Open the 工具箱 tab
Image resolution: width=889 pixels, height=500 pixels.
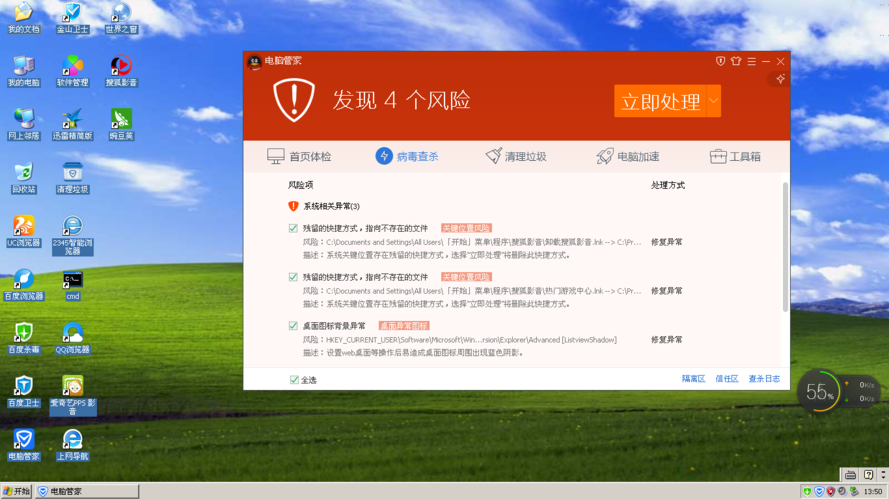click(x=735, y=156)
